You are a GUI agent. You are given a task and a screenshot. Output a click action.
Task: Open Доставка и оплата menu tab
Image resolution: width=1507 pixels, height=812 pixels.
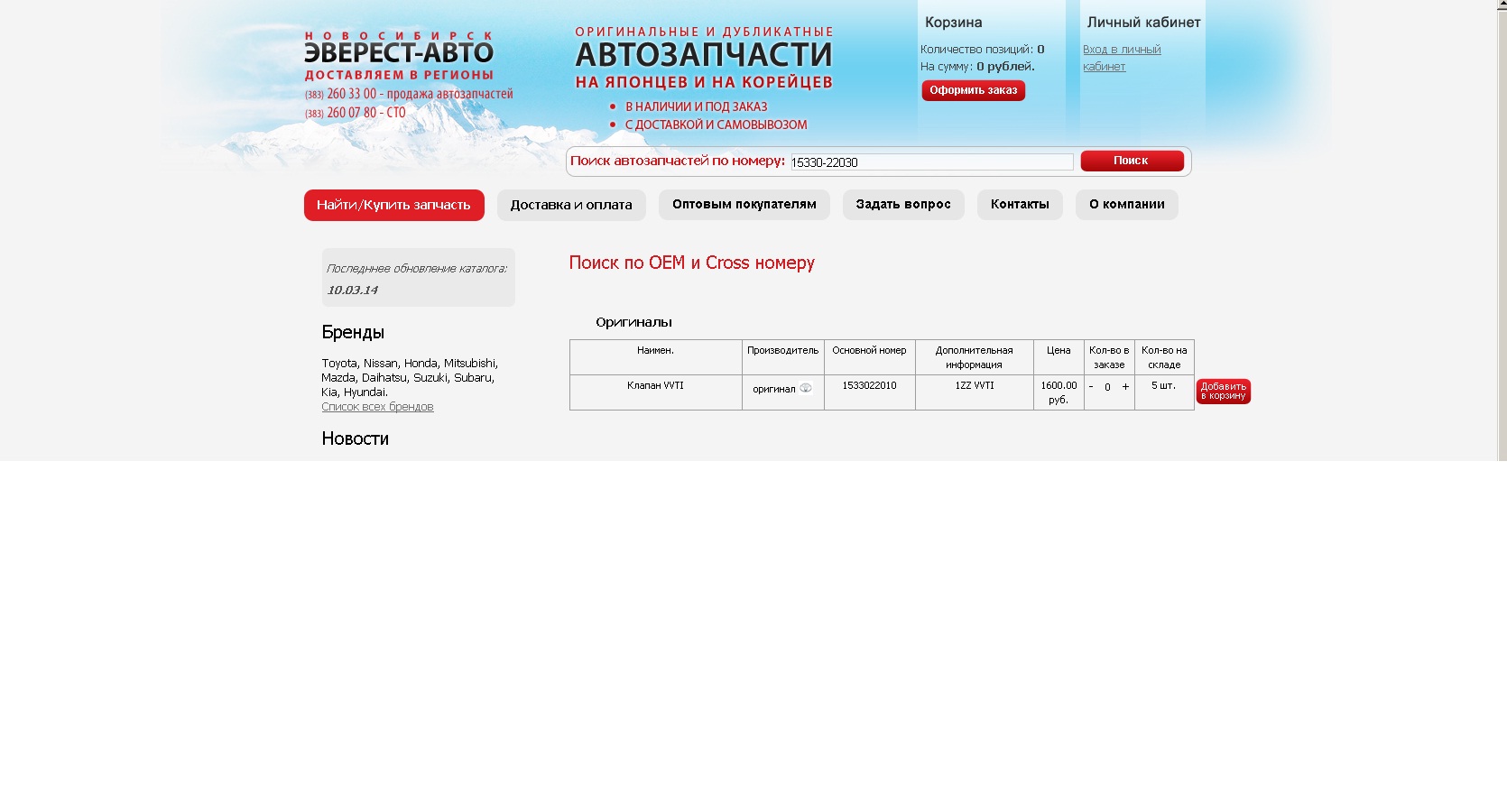click(571, 205)
